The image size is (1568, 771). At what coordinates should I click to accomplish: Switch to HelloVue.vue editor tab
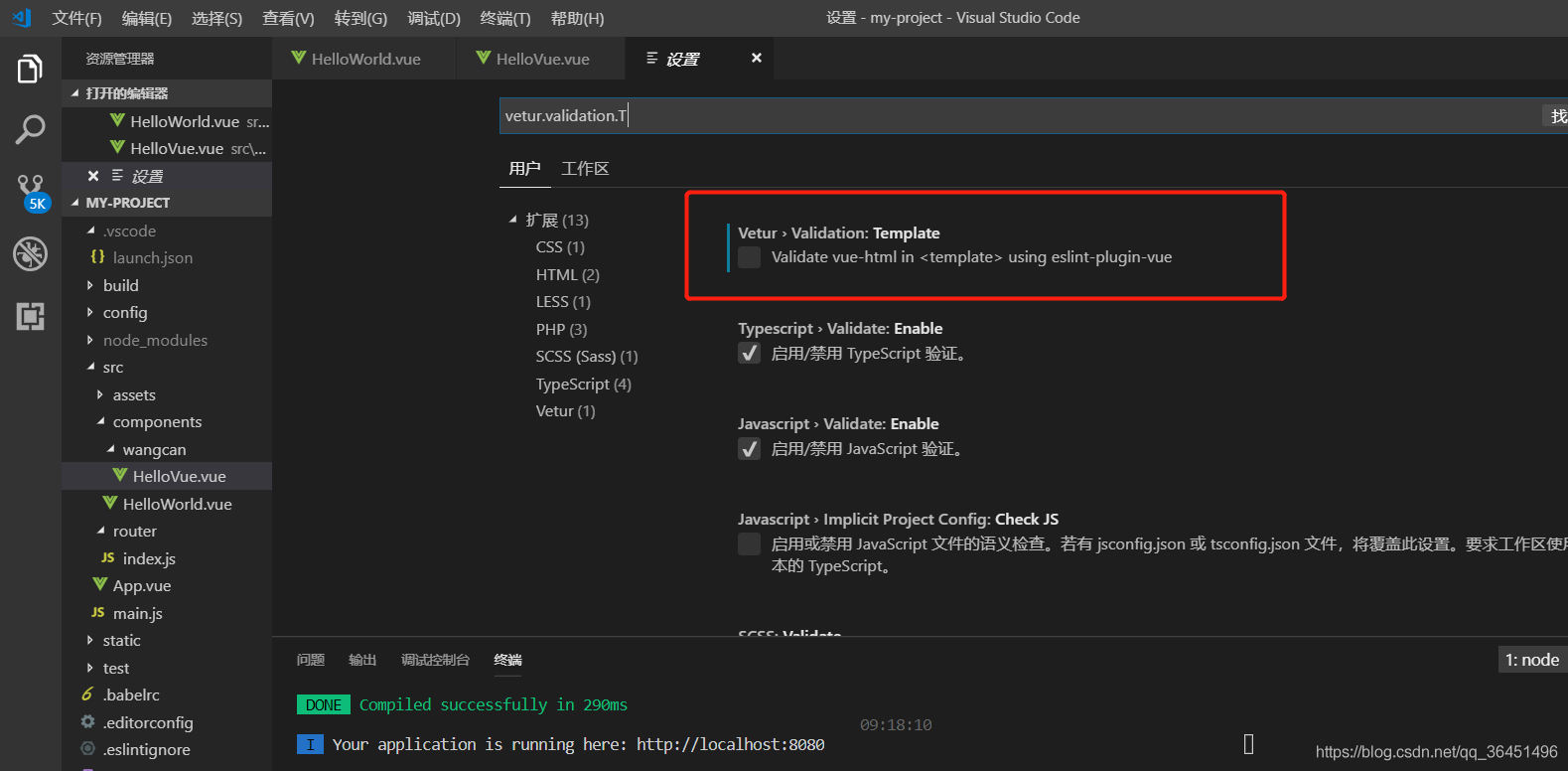pos(541,59)
